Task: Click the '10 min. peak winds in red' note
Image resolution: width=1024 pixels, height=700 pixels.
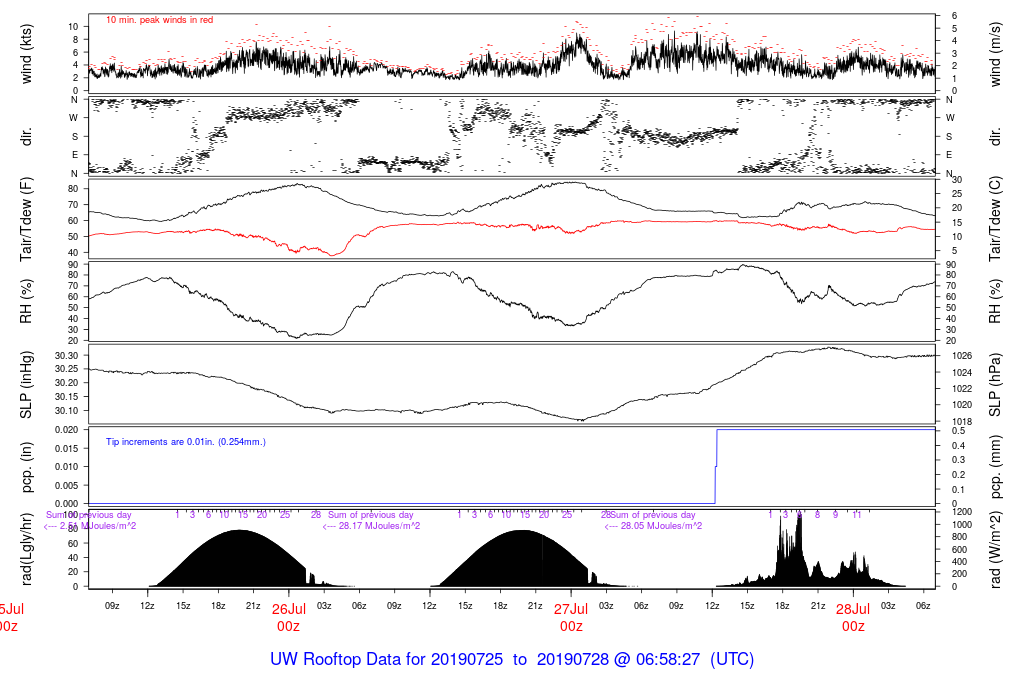Action: [159, 20]
